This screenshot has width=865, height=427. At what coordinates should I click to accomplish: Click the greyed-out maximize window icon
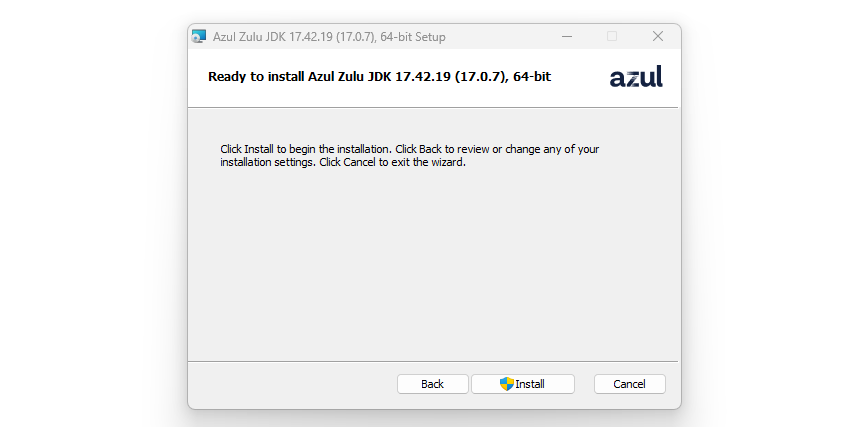(x=612, y=36)
